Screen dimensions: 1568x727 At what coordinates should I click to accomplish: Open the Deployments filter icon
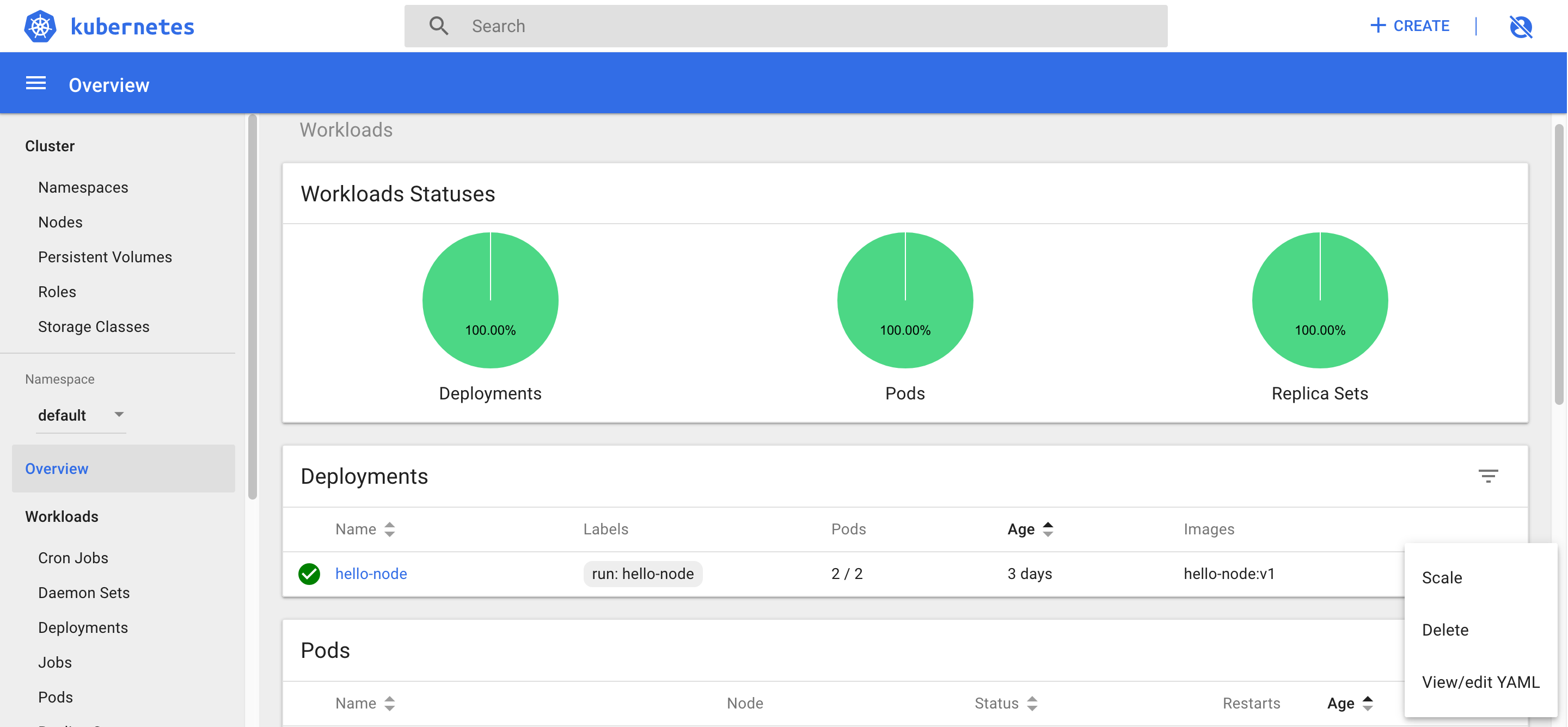tap(1487, 476)
